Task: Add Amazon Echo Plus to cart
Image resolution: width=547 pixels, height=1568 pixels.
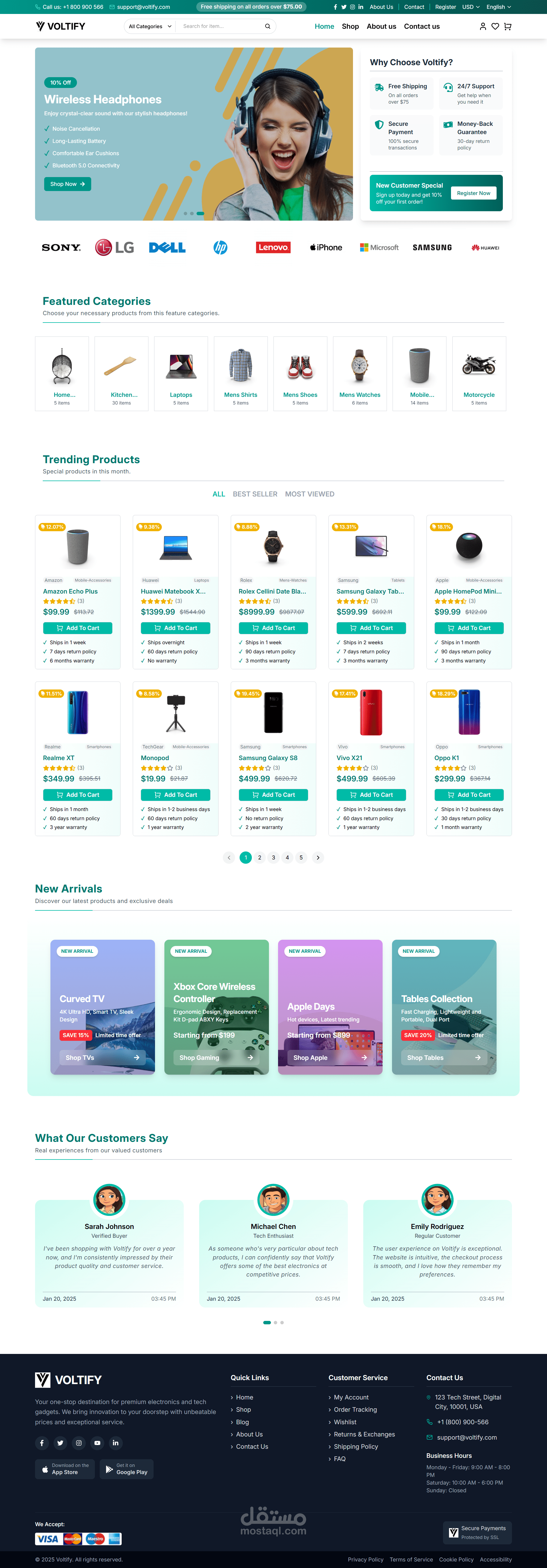Action: coord(77,628)
